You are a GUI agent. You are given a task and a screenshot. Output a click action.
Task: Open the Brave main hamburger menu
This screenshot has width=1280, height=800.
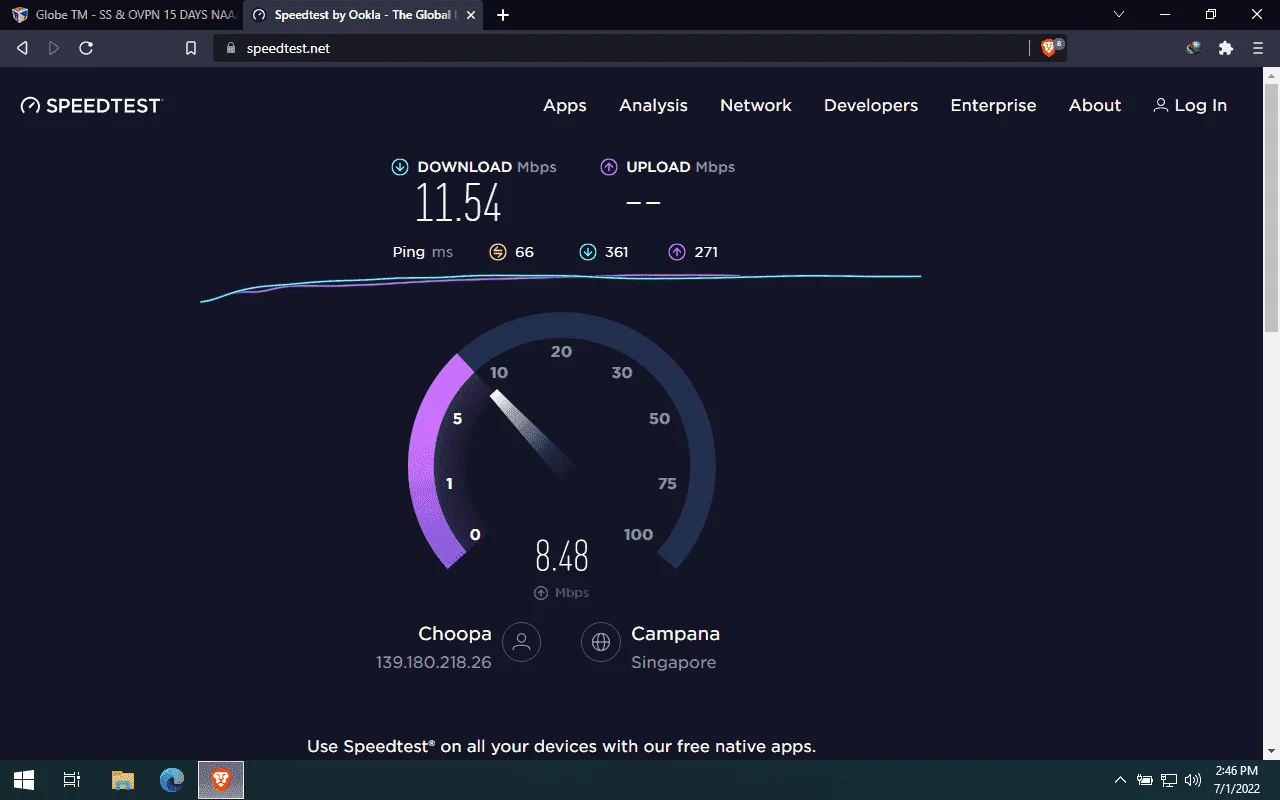tap(1258, 48)
